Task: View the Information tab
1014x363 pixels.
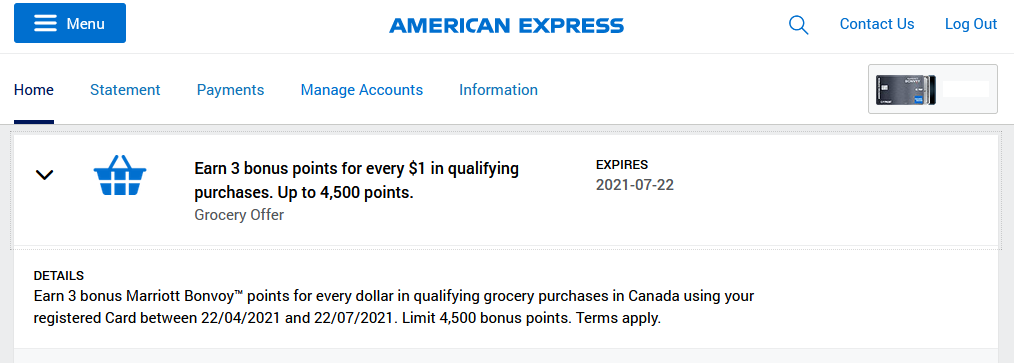Action: (x=498, y=90)
